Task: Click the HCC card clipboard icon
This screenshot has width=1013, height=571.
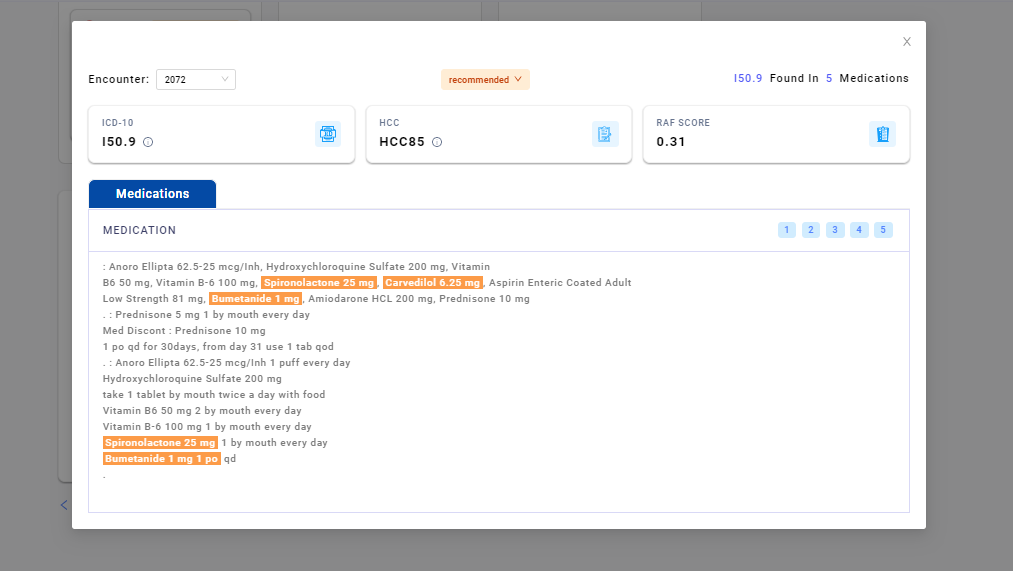Action: pos(605,134)
